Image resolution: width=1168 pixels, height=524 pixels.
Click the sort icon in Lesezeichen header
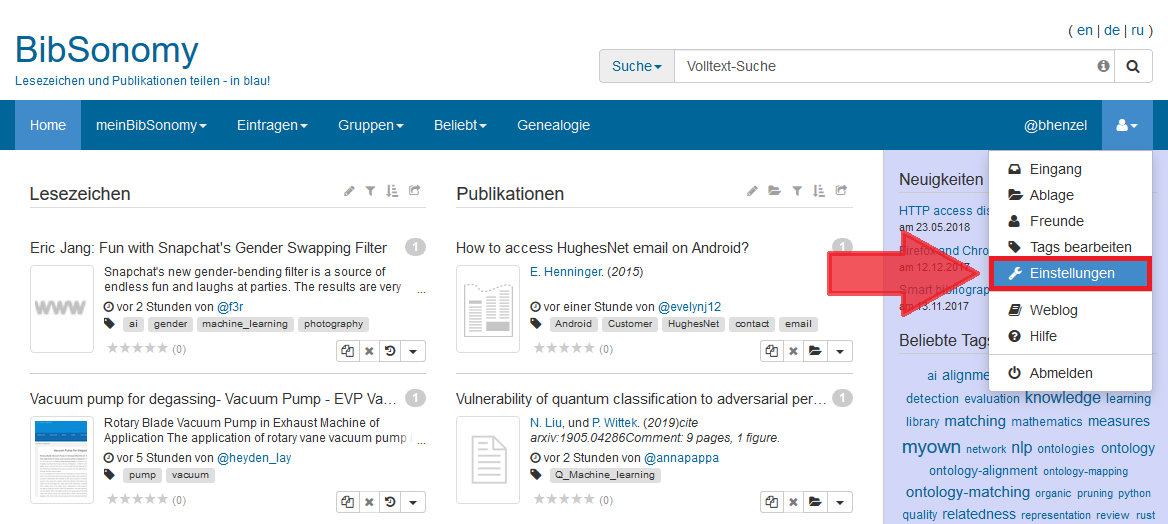(393, 192)
